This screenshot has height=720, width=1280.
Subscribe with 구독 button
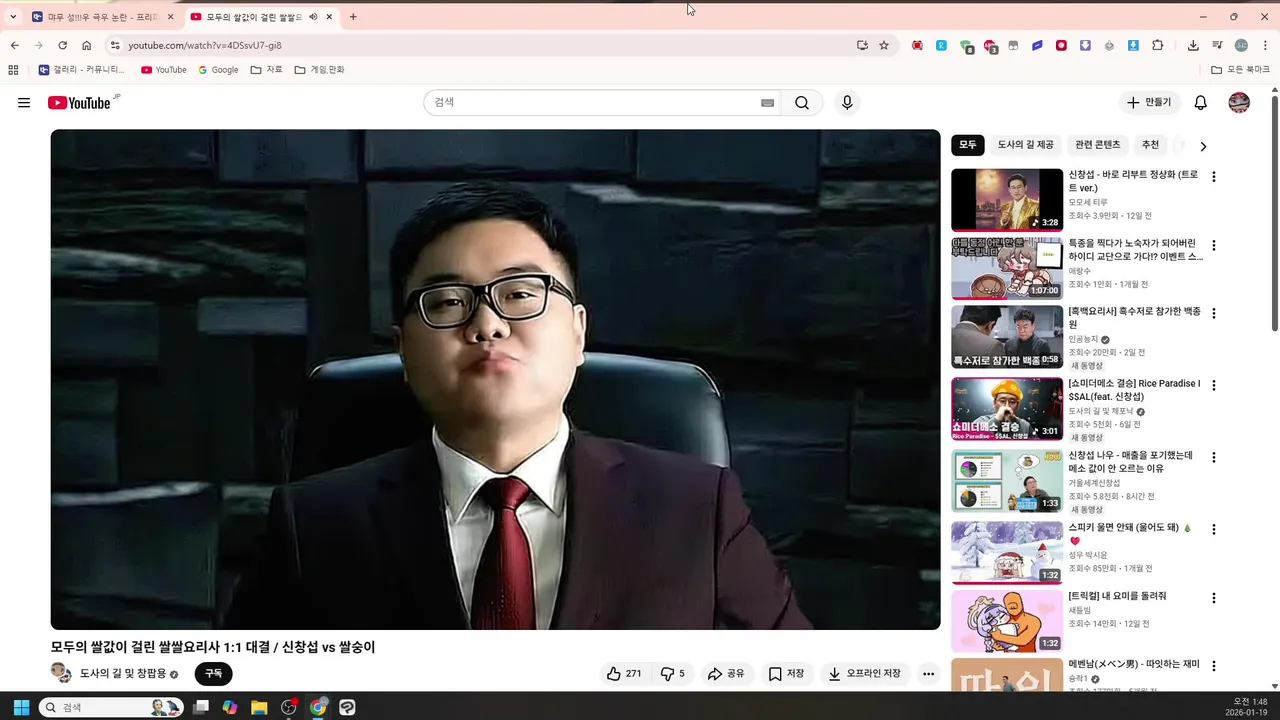(x=213, y=674)
